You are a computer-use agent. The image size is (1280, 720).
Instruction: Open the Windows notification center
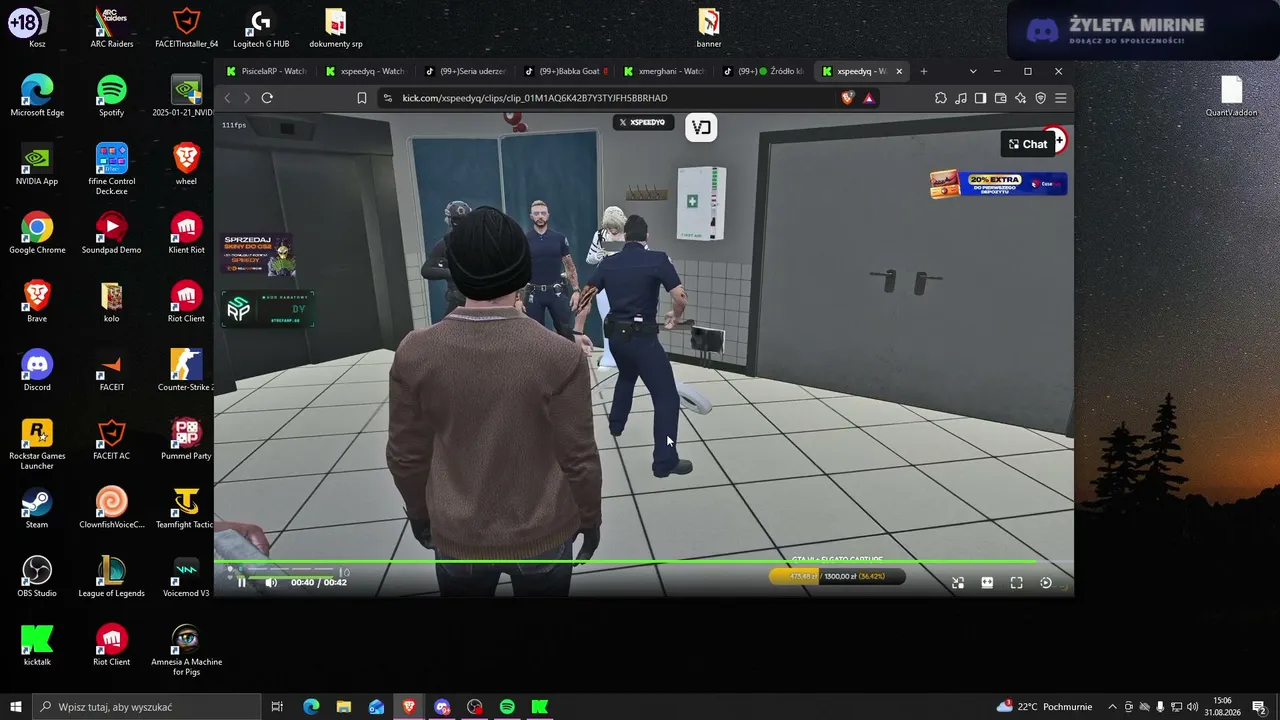click(1260, 707)
